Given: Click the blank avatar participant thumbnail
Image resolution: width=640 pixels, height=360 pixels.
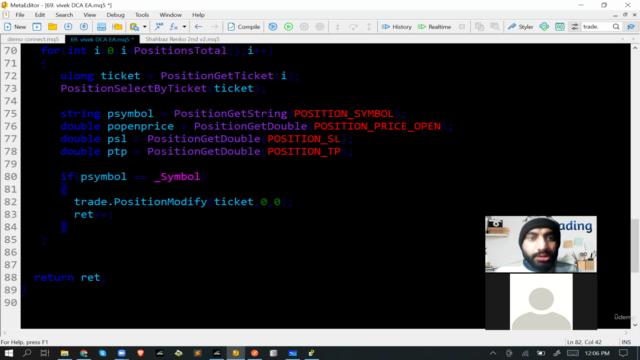Looking at the screenshot, I should (x=541, y=301).
